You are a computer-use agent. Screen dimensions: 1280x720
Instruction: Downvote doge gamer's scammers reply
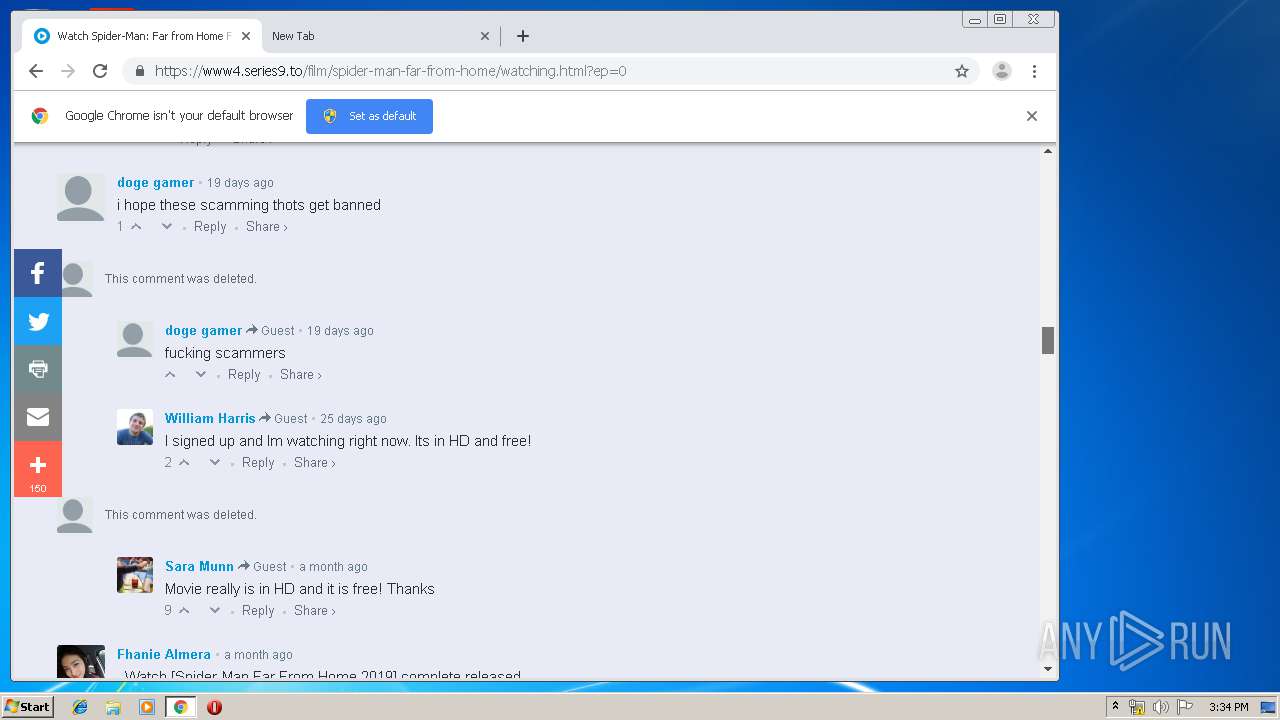click(201, 375)
